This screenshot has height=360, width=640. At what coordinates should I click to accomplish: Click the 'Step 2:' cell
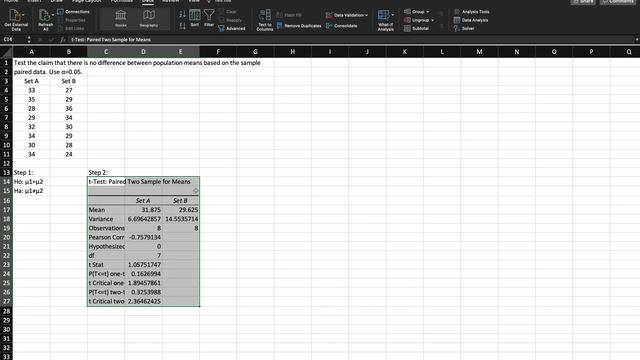point(106,173)
